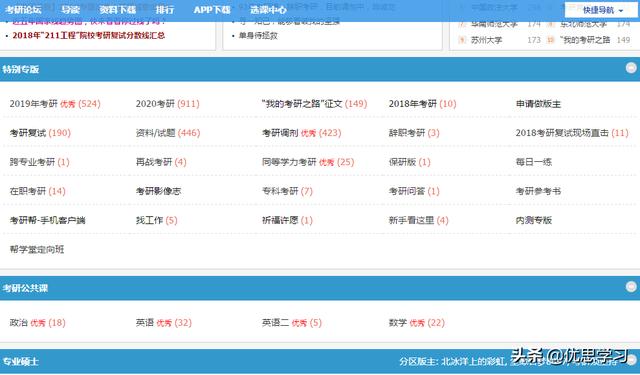Open 选课中心 in top navigation
This screenshot has height=375, width=640.
coord(268,10)
